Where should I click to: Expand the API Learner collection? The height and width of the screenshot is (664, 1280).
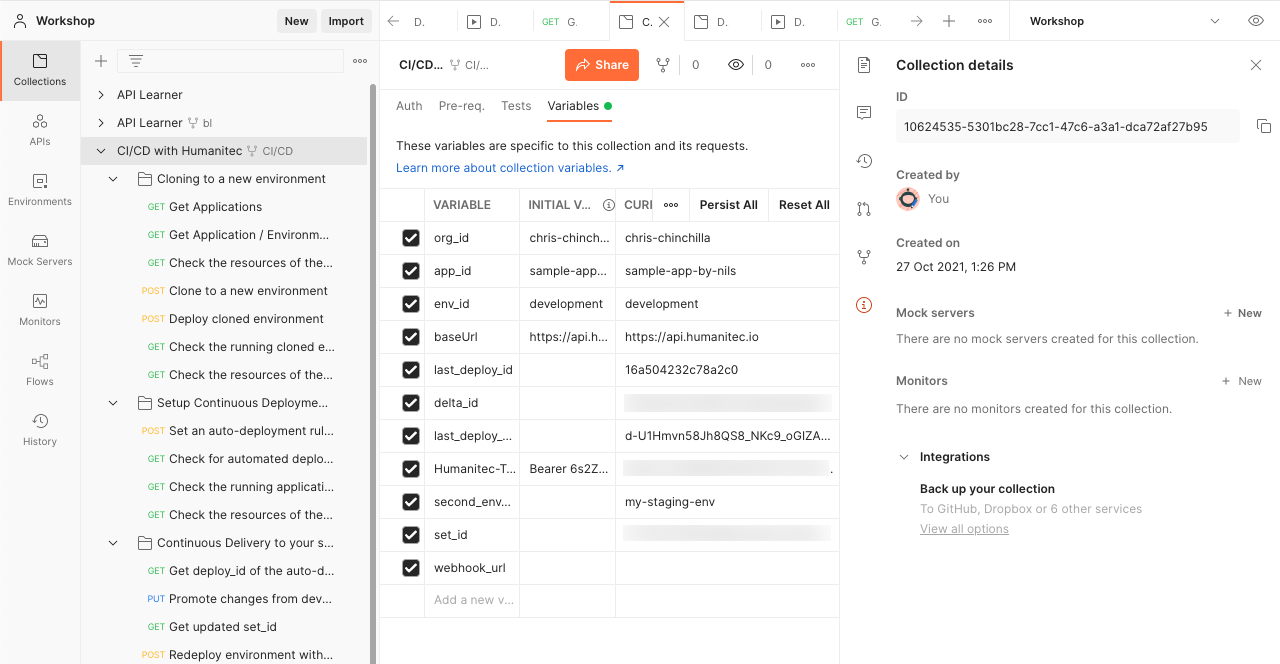coord(99,94)
